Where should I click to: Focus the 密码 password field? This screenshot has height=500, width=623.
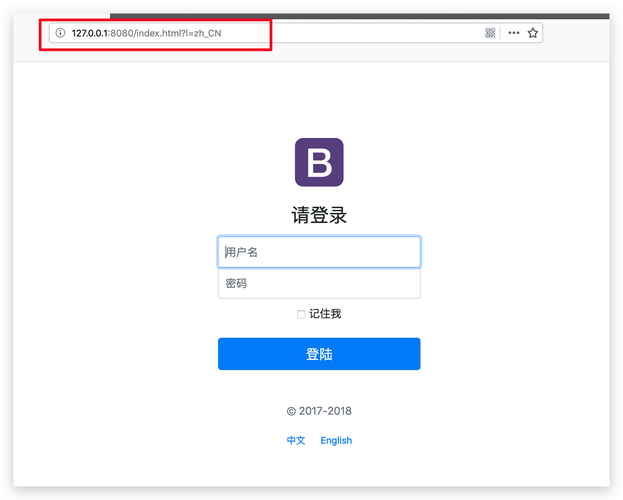pyautogui.click(x=319, y=283)
